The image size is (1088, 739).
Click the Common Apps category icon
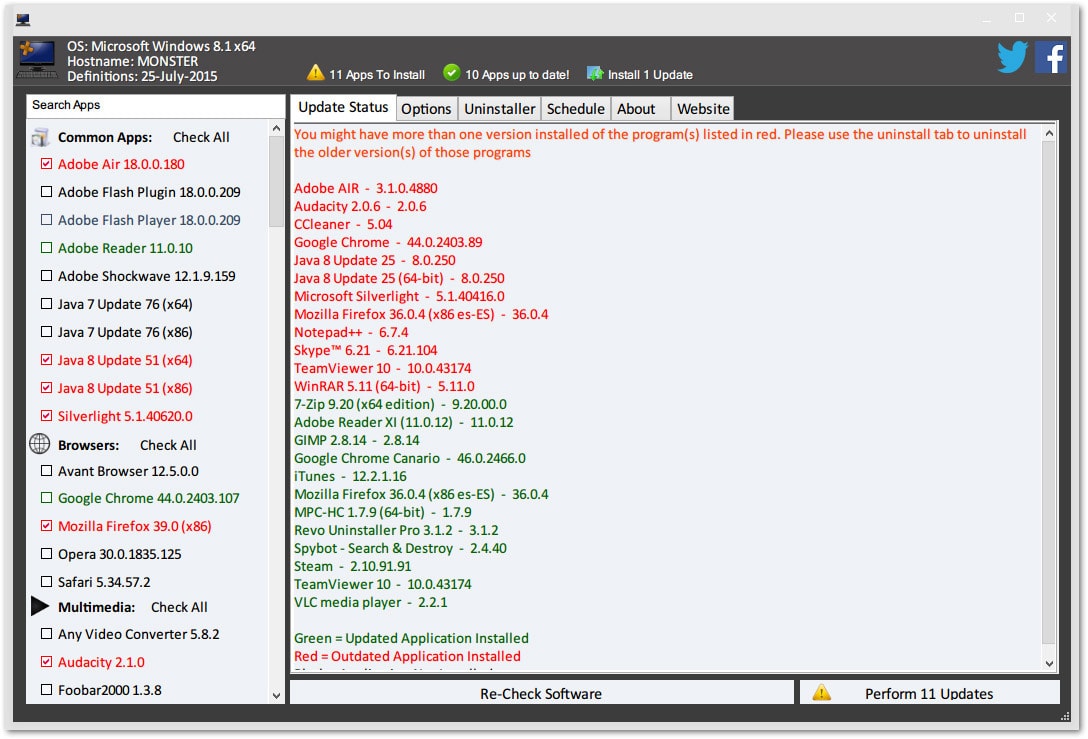click(x=40, y=137)
